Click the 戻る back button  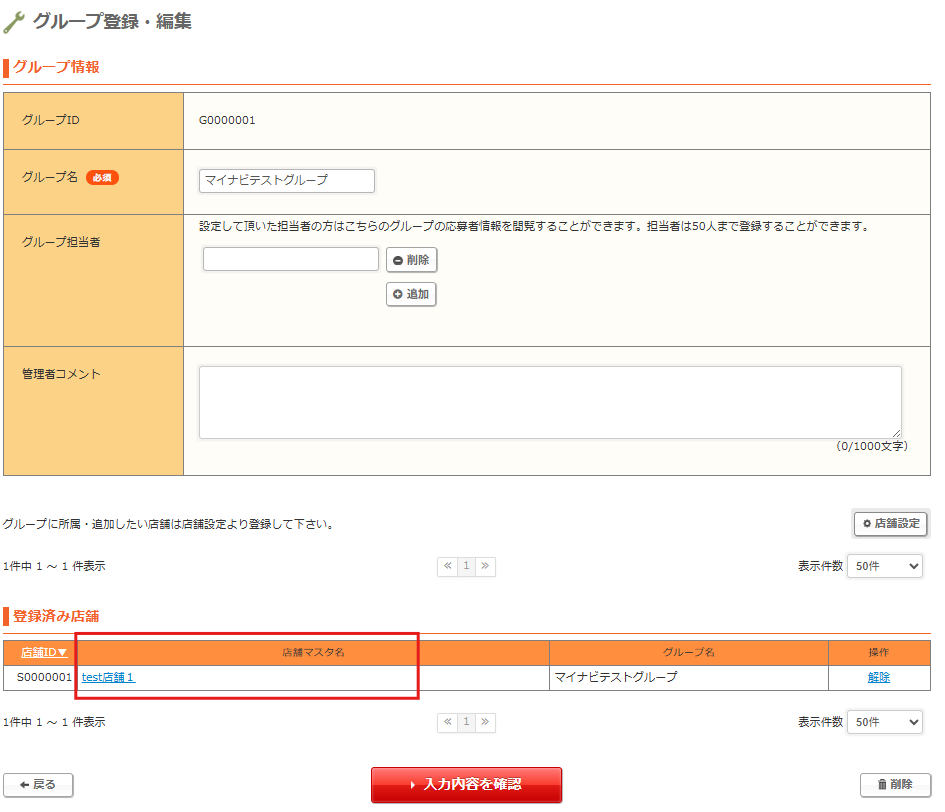click(38, 785)
